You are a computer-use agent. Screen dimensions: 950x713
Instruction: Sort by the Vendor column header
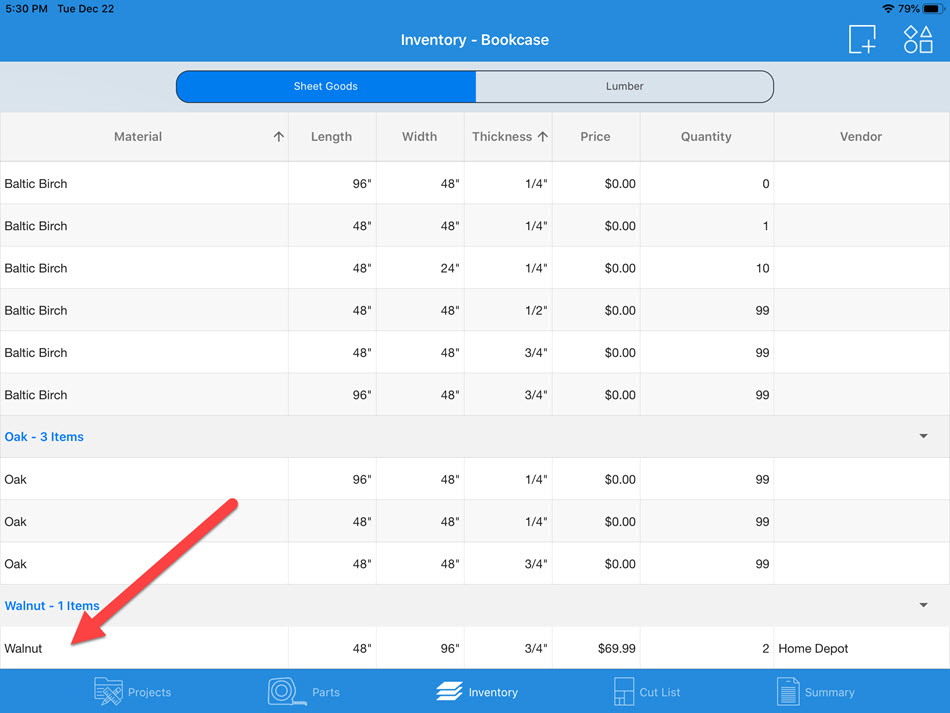tap(860, 136)
